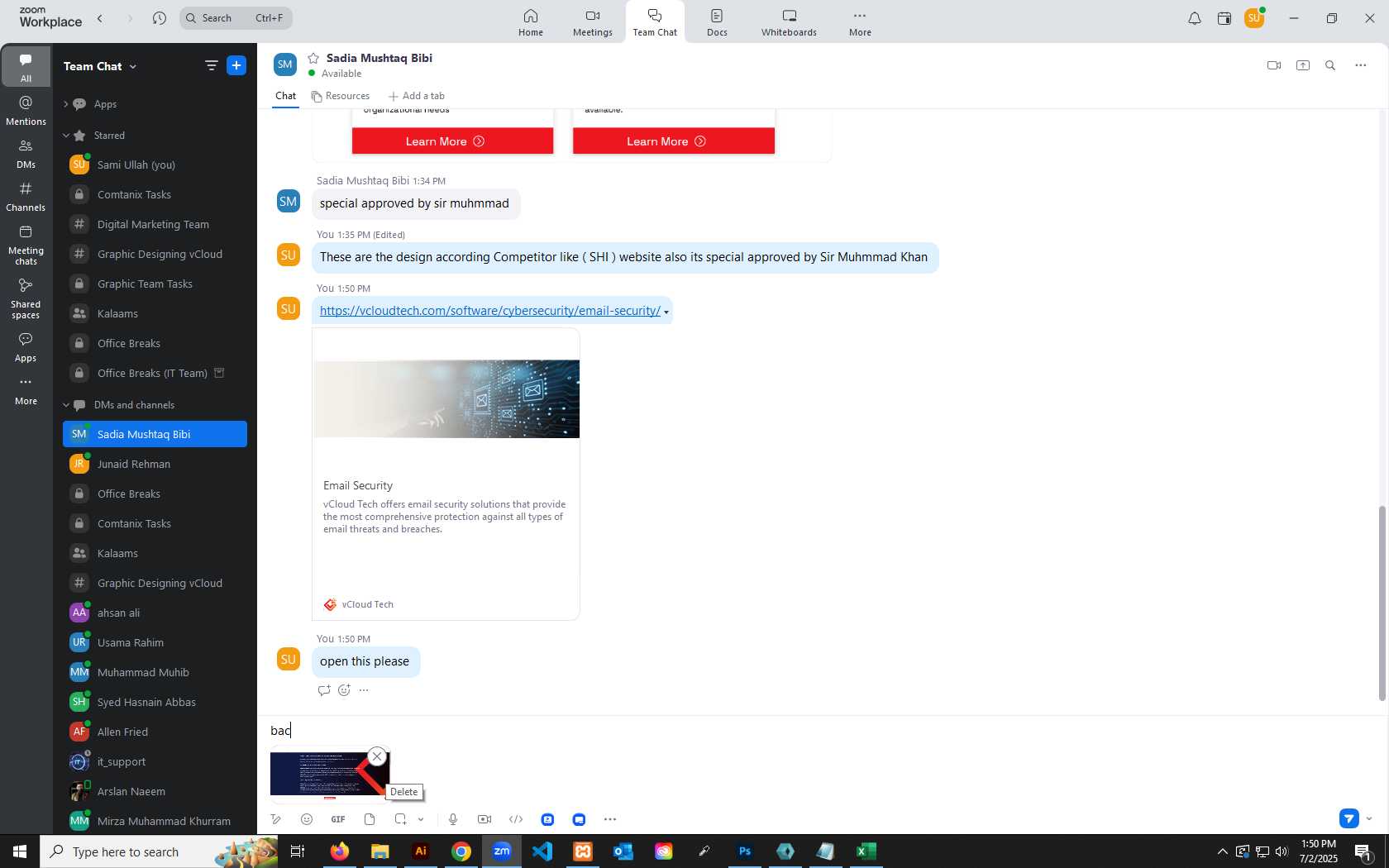Record an audio message
This screenshot has width=1389, height=868.
(453, 819)
